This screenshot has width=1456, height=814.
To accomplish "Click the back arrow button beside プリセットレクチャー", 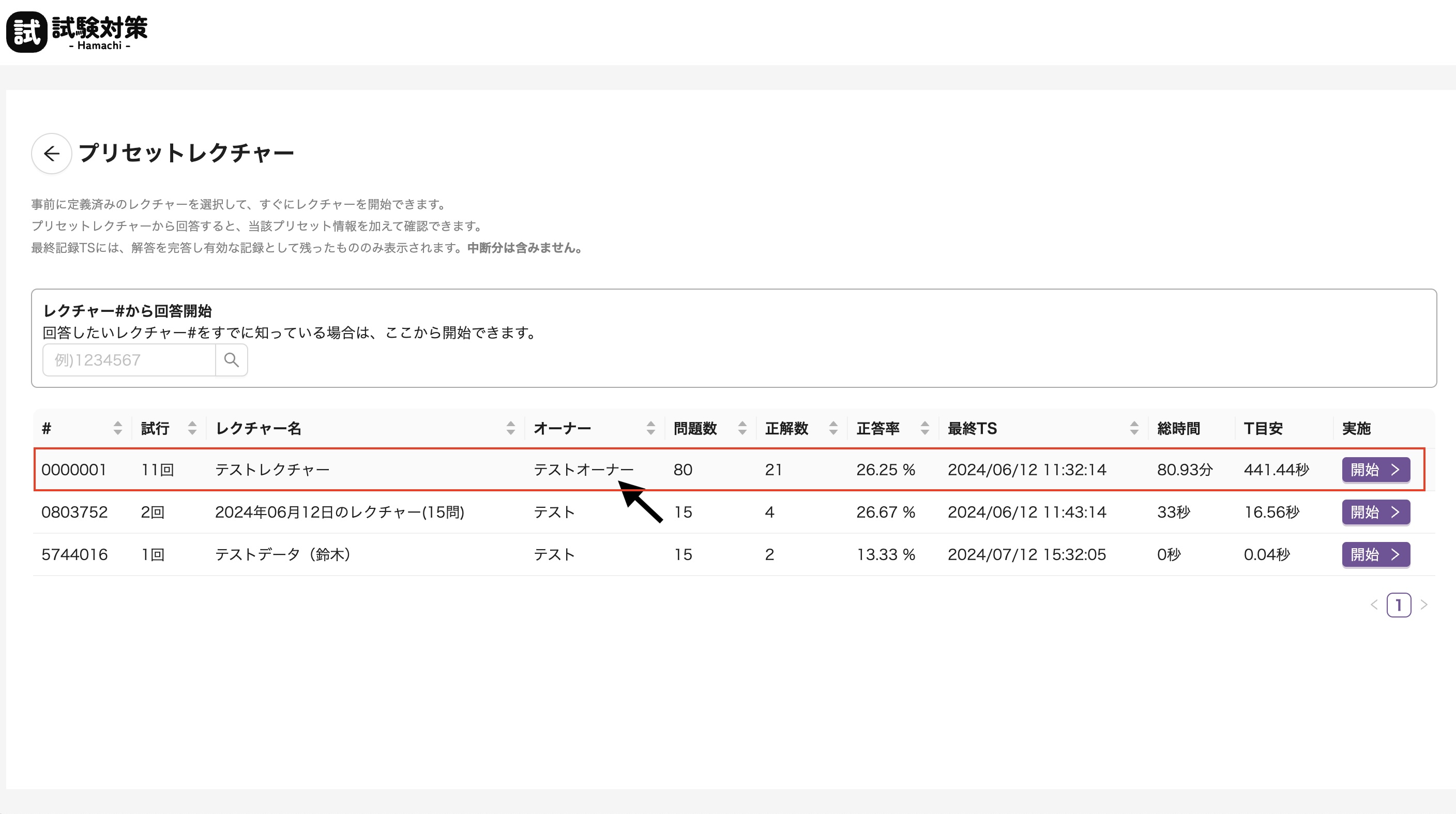I will coord(51,153).
